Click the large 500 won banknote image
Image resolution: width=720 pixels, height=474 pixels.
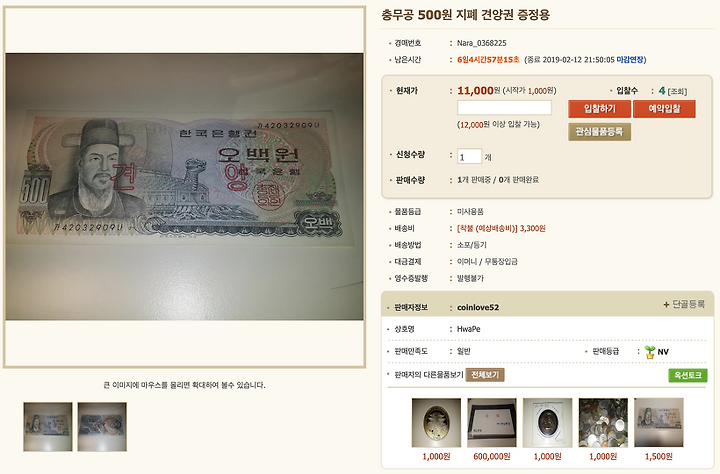click(185, 186)
